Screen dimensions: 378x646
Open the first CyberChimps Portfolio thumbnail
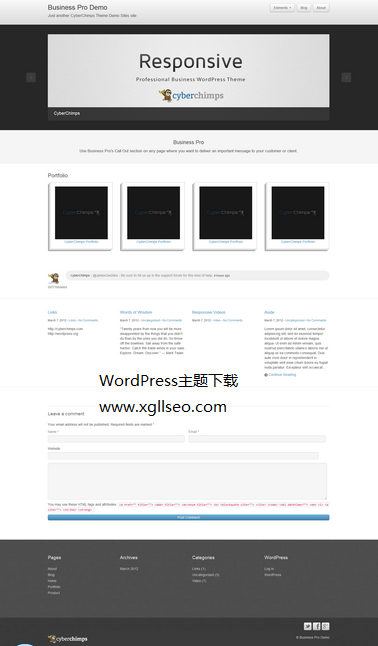pos(81,213)
